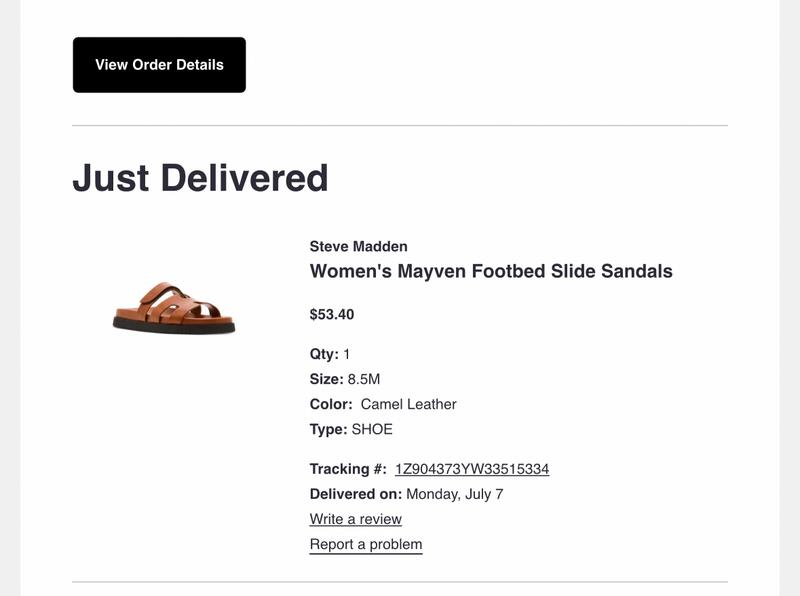Click the Steve Madden brand name
The image size is (800, 596).
click(358, 246)
